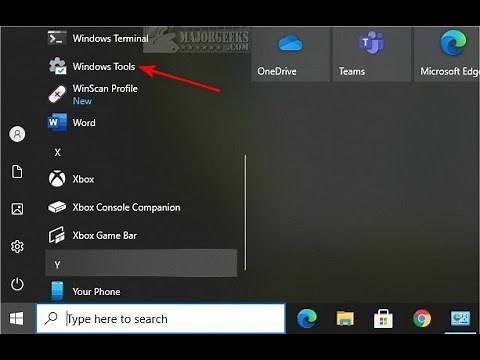The width and height of the screenshot is (480, 360).
Task: Open Windows Terminal from the app list
Action: coord(98,38)
